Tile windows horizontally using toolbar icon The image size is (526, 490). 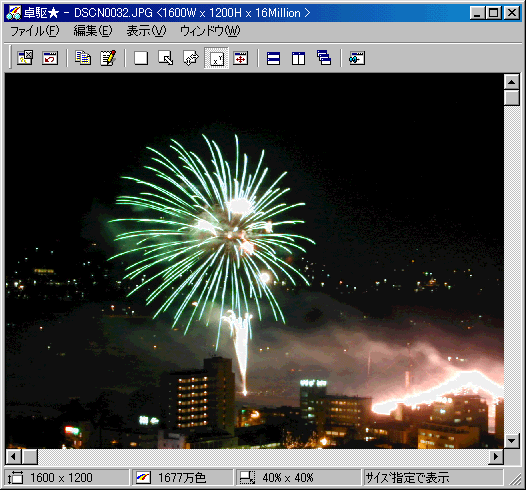pos(273,58)
